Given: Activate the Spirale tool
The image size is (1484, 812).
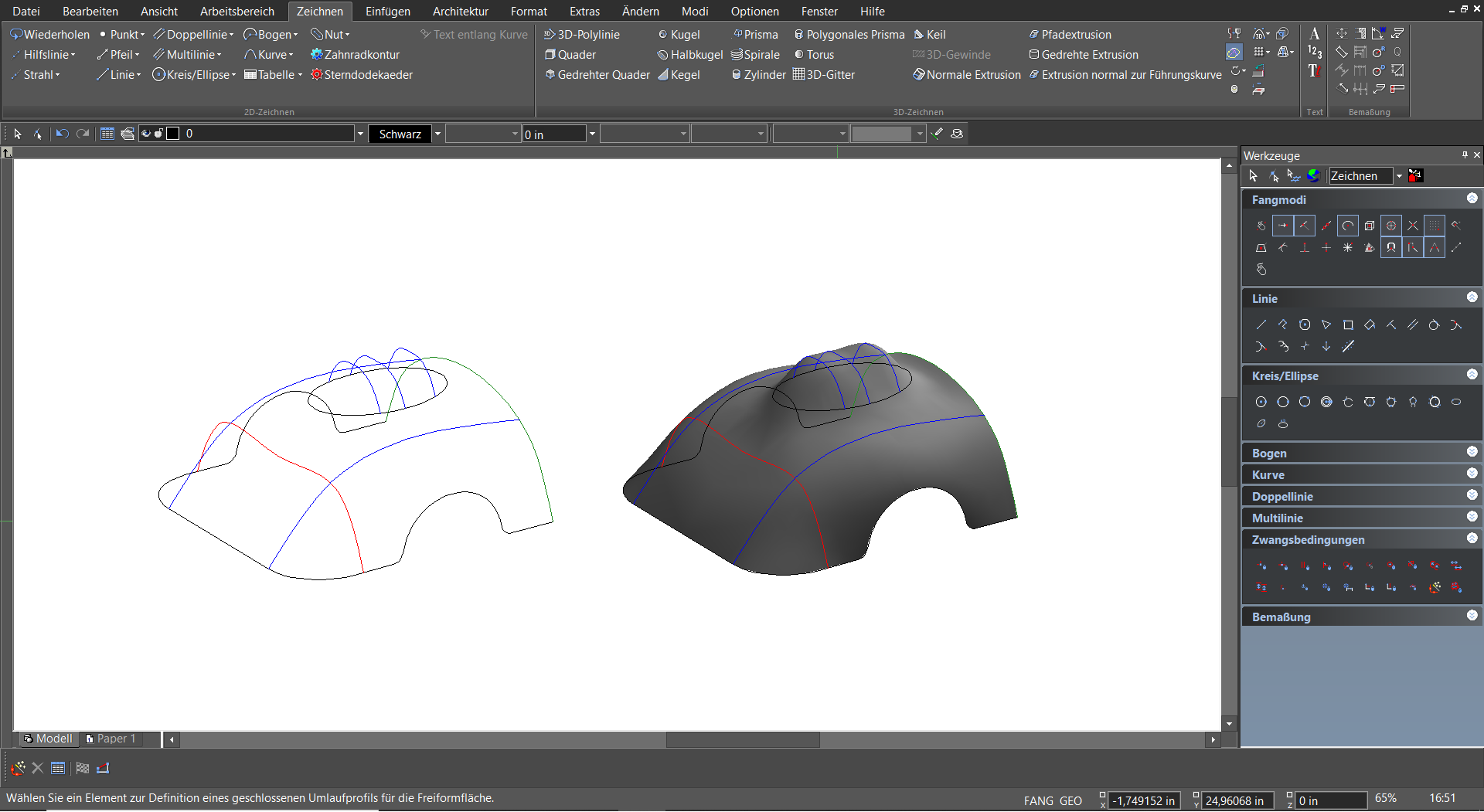Looking at the screenshot, I should point(755,55).
